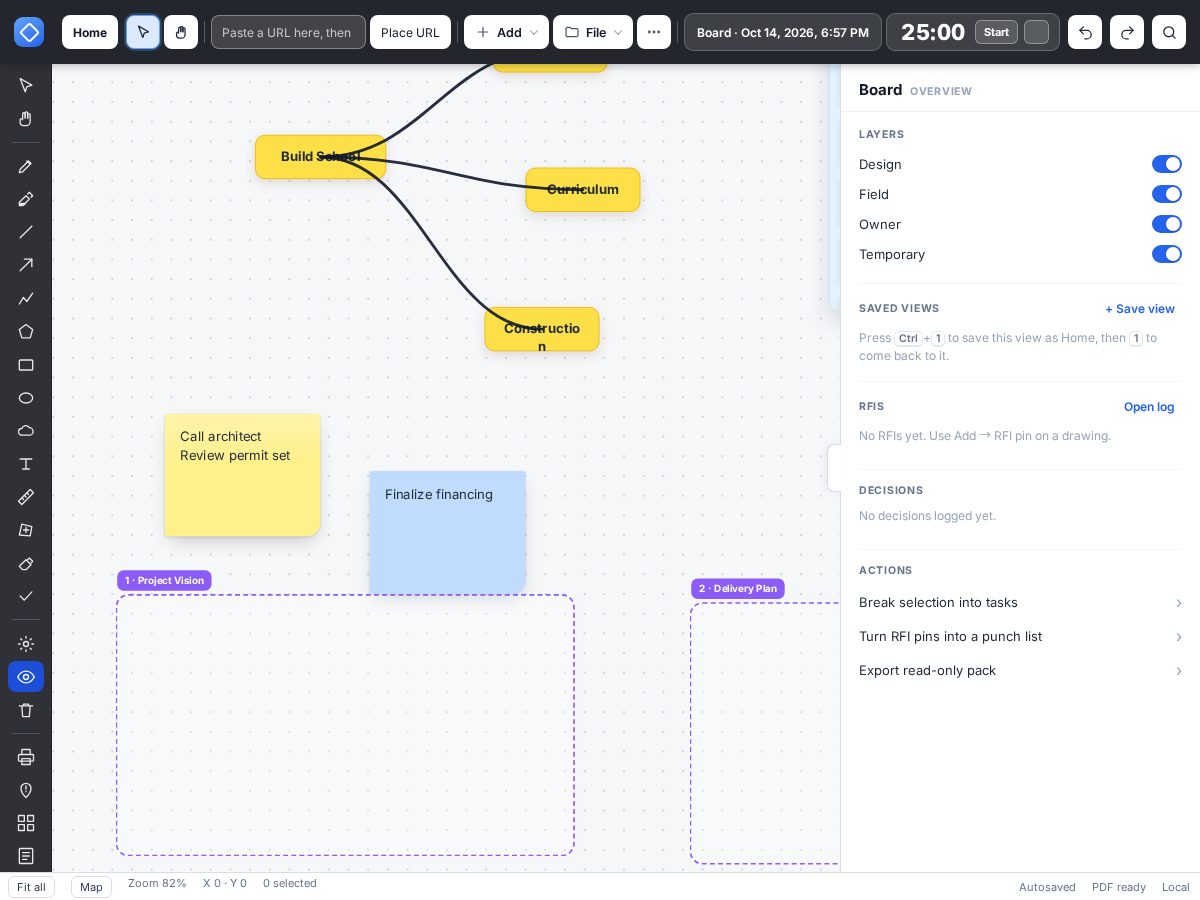The image size is (1200, 900).
Task: Switch to select mode in top toolbar
Action: coord(143,32)
